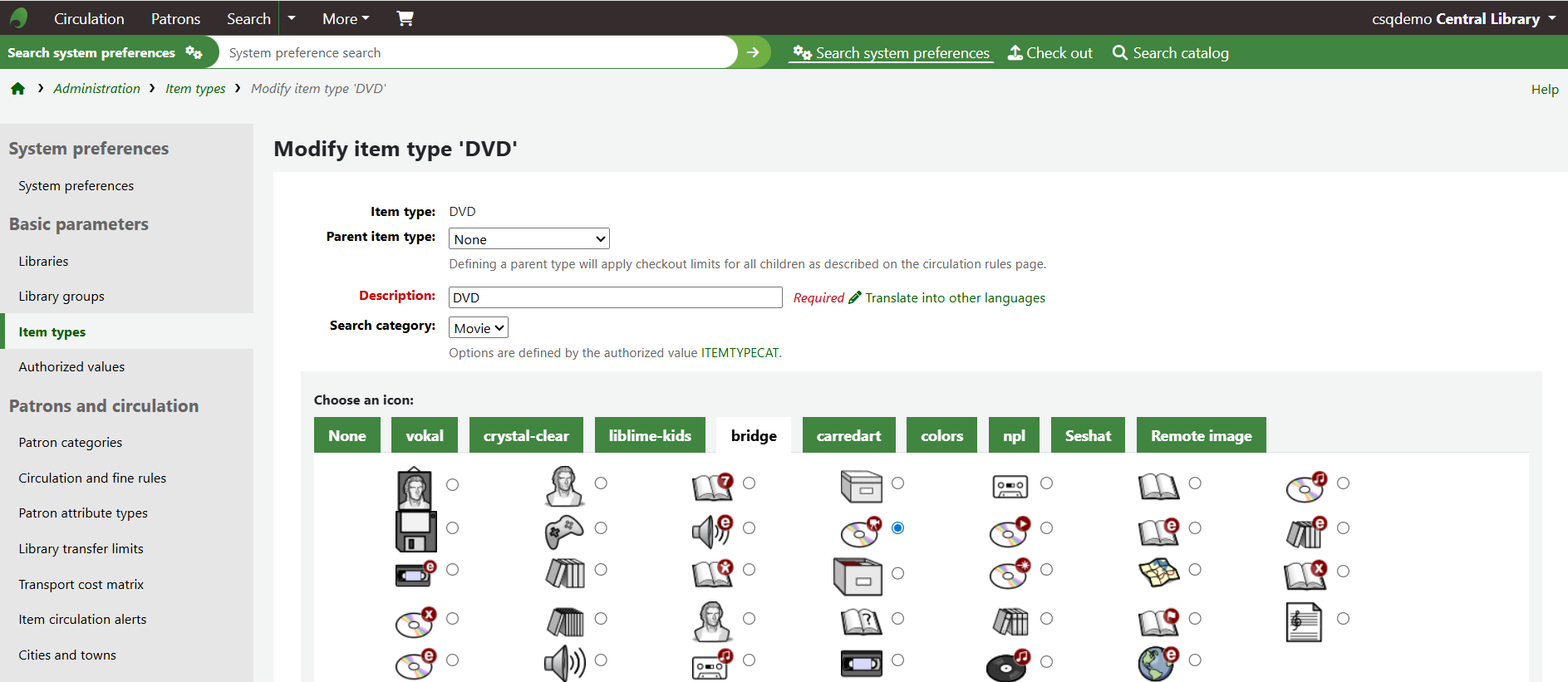
Task: Switch to the Seshat icon tab
Action: 1087,435
